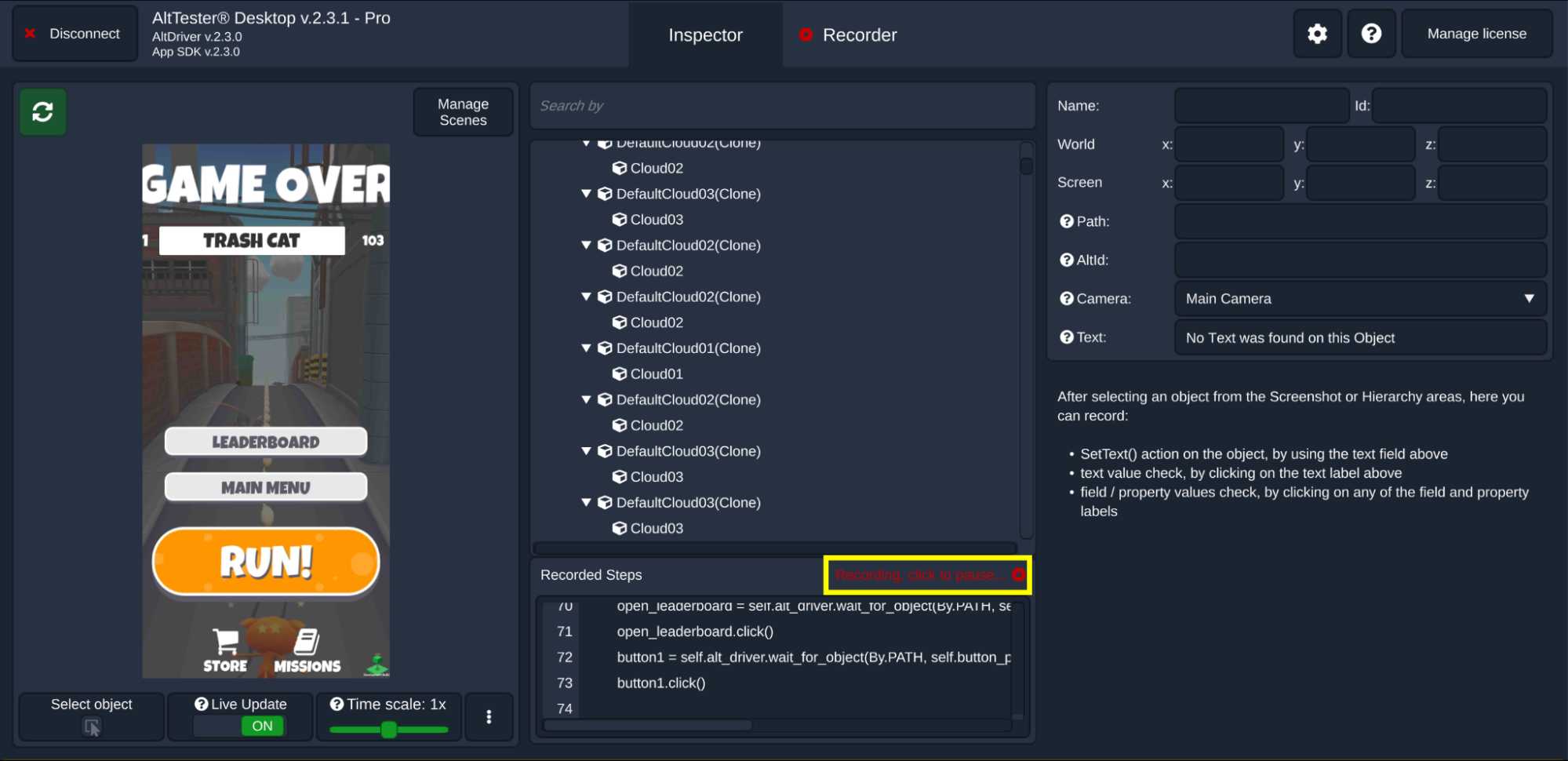Click the Name input field
The width and height of the screenshot is (1568, 761).
1261,106
